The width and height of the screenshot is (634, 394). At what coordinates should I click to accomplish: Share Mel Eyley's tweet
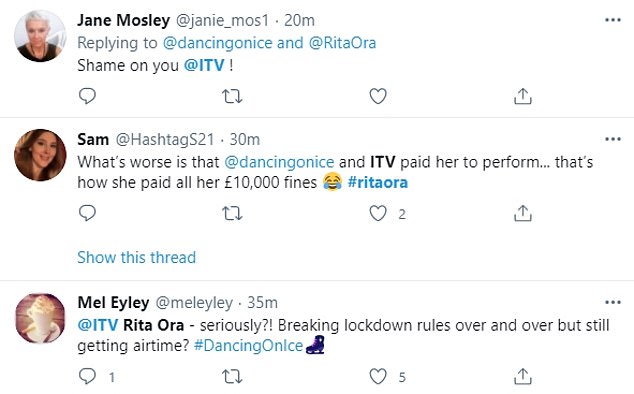[x=522, y=377]
